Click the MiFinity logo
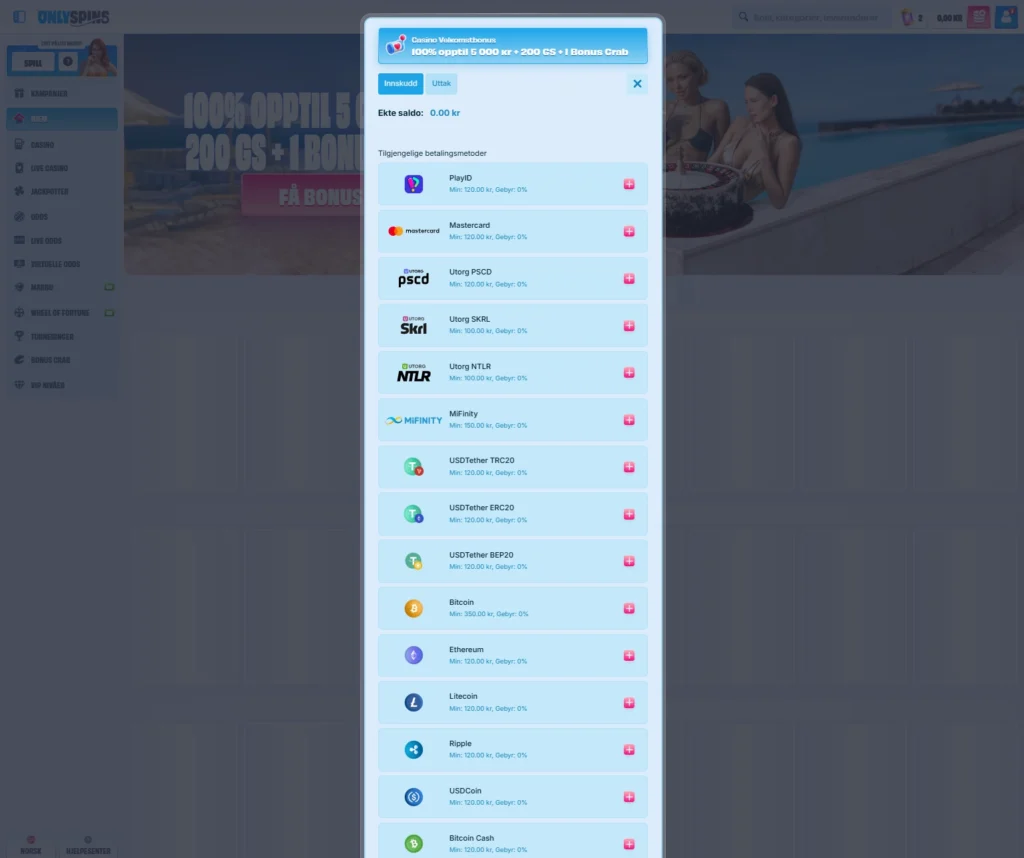 (414, 420)
